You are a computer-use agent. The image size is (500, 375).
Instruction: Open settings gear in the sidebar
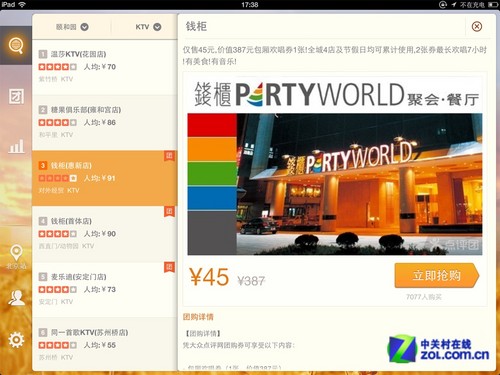(16, 340)
